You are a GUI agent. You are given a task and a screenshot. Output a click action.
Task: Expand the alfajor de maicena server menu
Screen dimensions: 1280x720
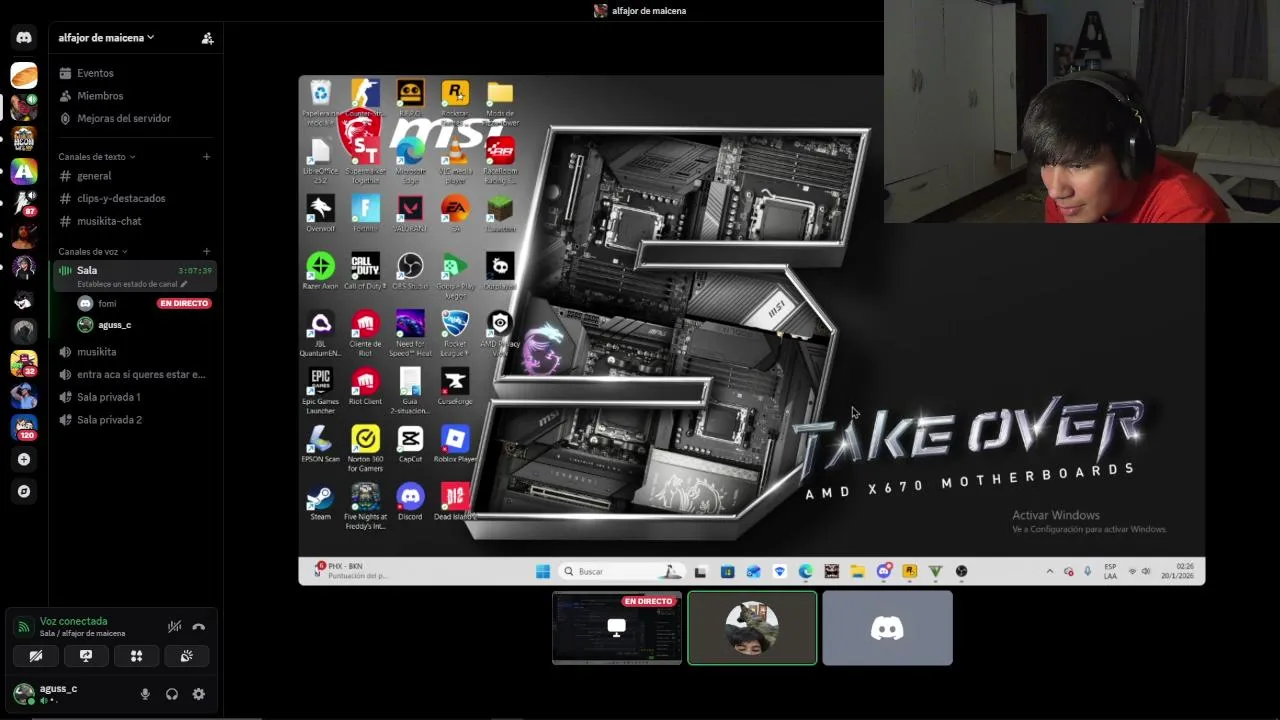click(x=106, y=38)
